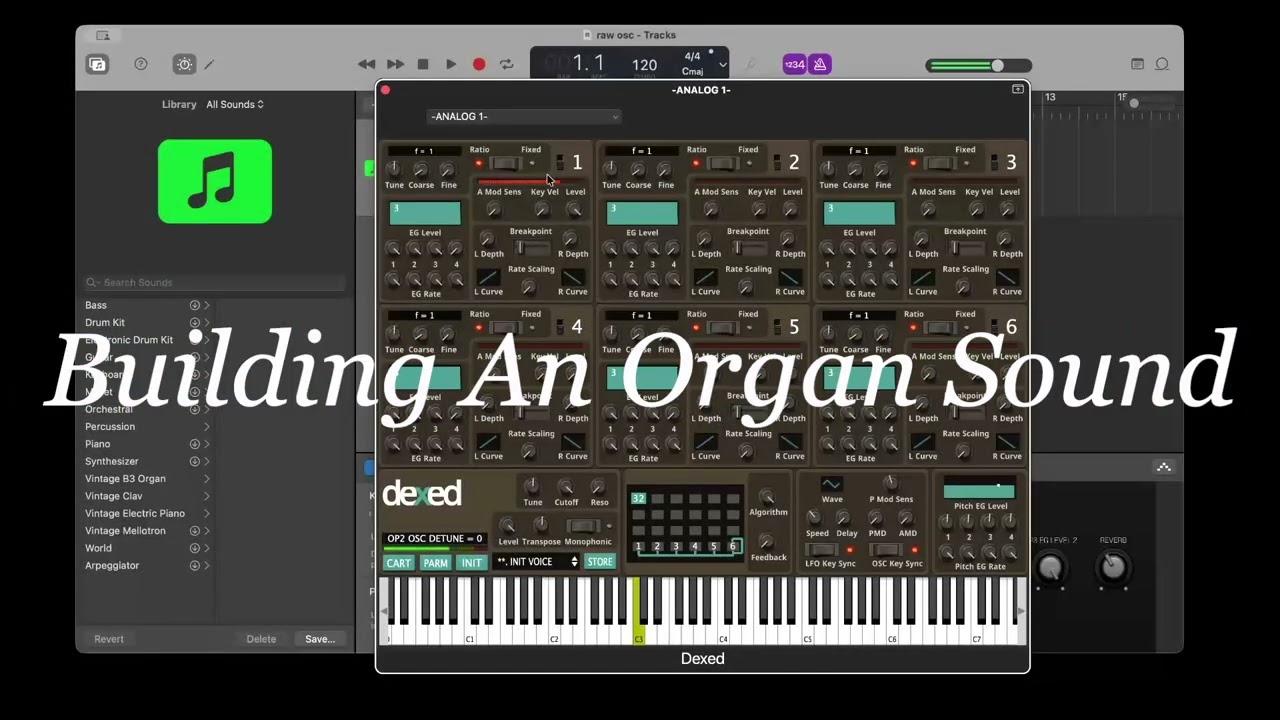Toggle operator 2 on/off switch

point(777,162)
